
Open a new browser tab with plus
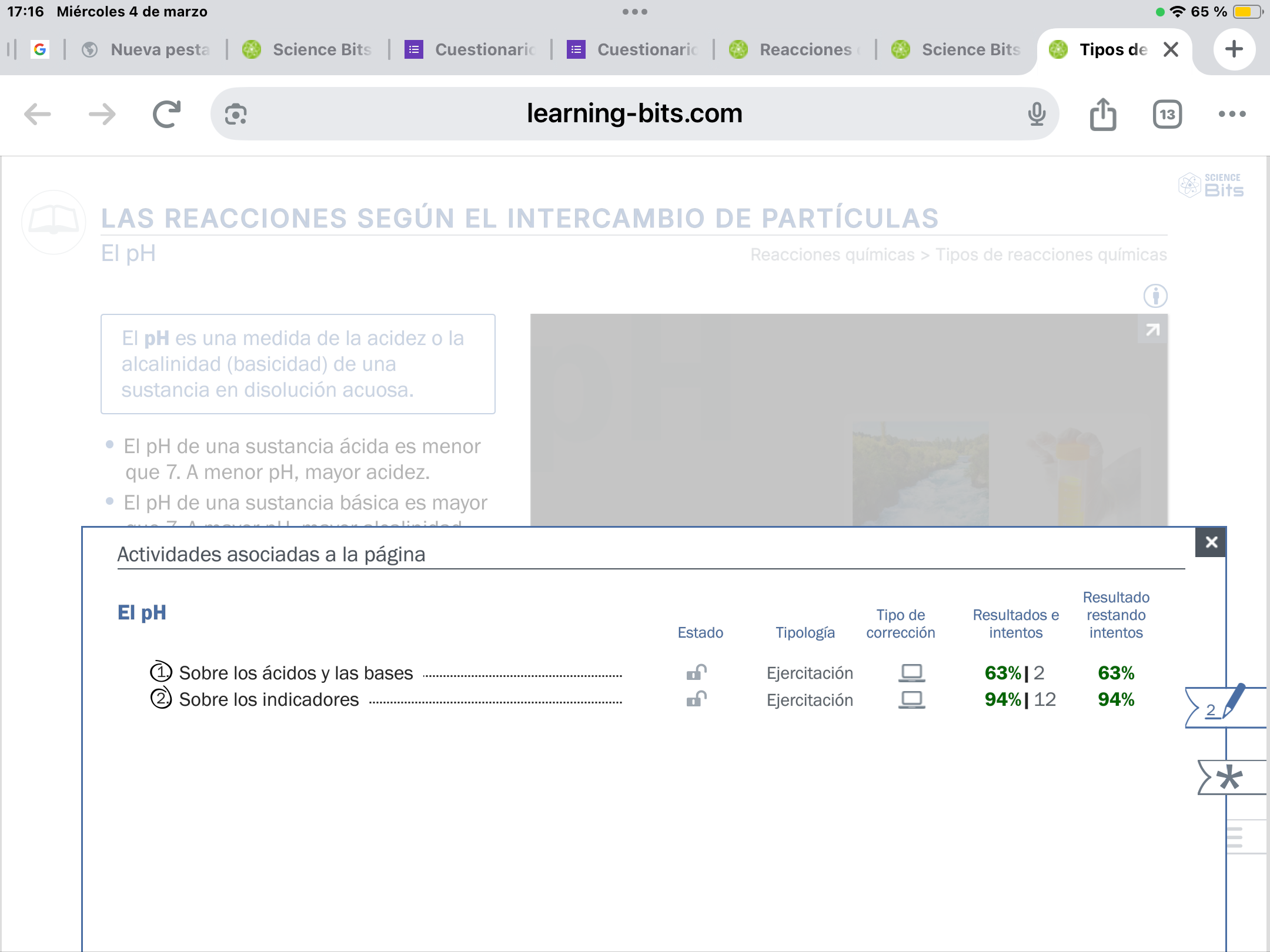click(1234, 49)
